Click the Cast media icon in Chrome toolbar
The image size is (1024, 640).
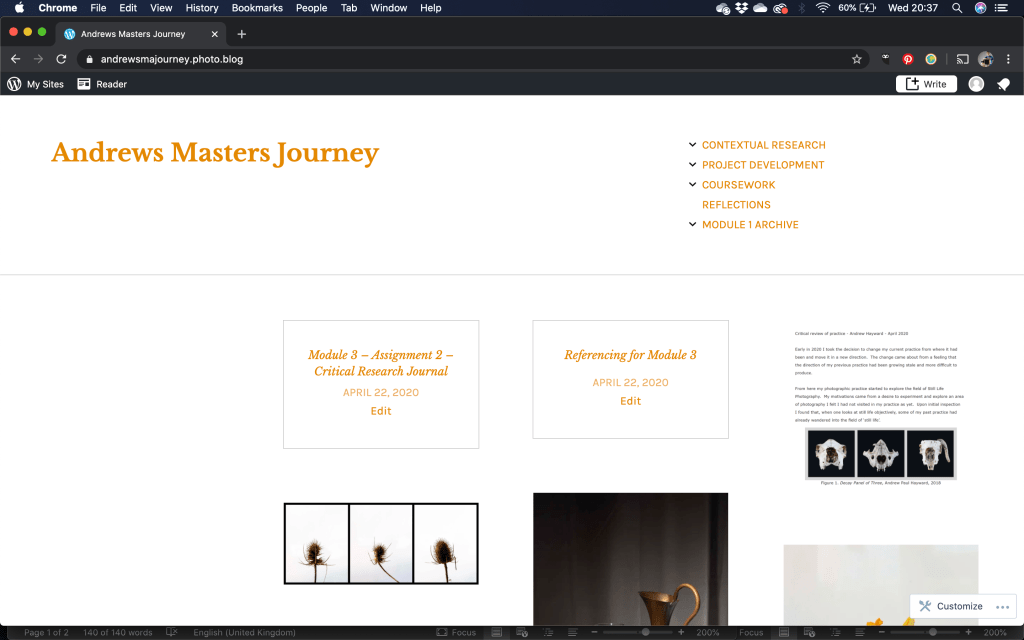tap(962, 59)
